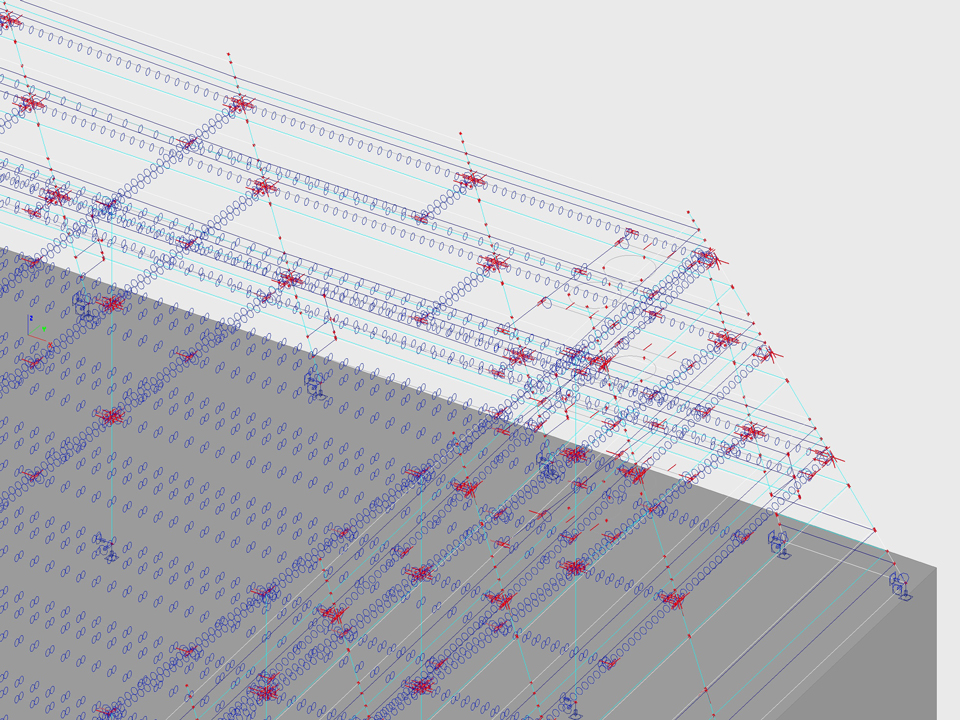Click red node atop the leftmost vertical post
960x720 pixels.
[x=229, y=52]
